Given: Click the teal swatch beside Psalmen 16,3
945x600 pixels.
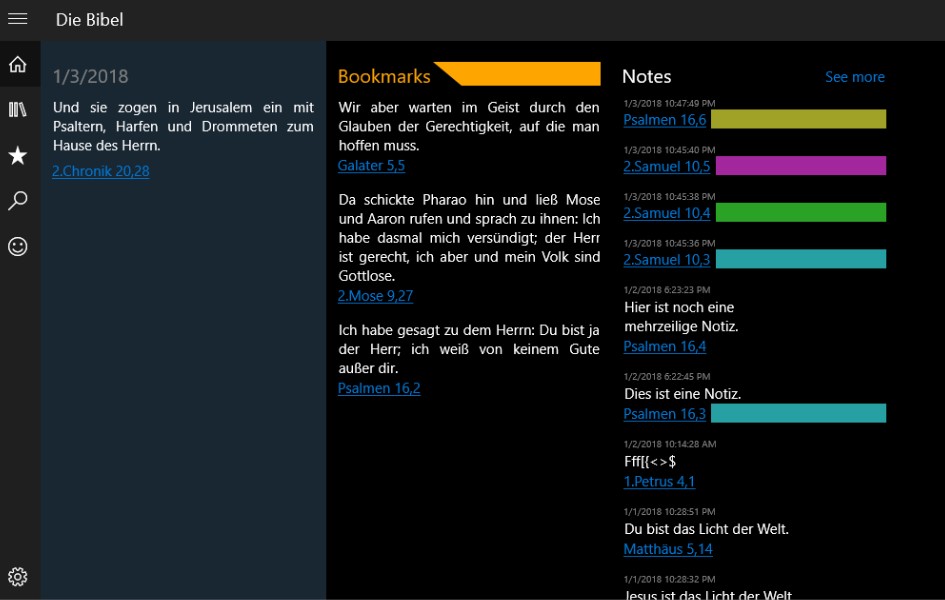Looking at the screenshot, I should click(798, 413).
